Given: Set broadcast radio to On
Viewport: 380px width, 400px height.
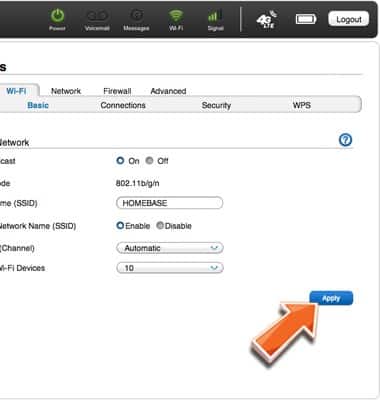Looking at the screenshot, I should [x=120, y=161].
